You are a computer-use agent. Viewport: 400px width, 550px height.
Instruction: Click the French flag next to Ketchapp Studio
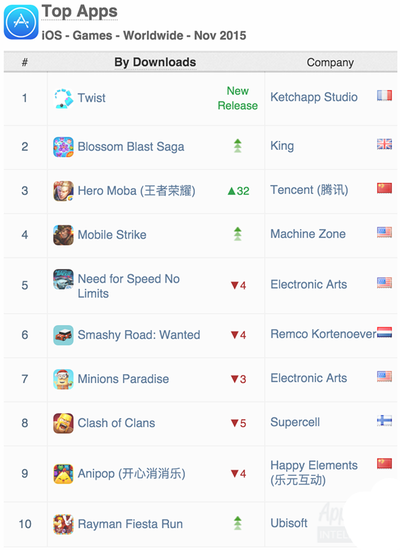[385, 95]
